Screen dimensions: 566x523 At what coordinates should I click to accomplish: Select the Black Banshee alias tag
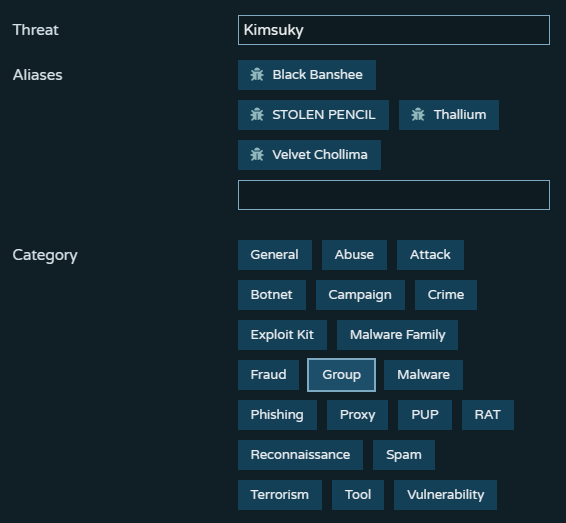click(x=307, y=75)
